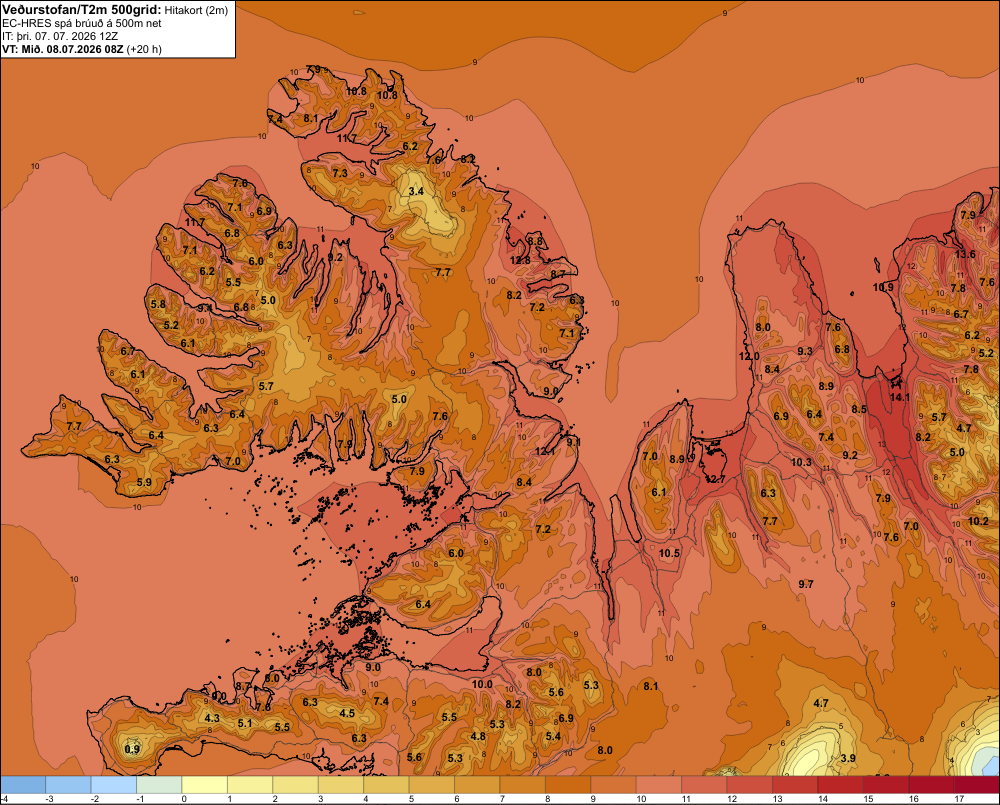Select the 13.6 temperature label
1000x805 pixels.
coord(965,254)
